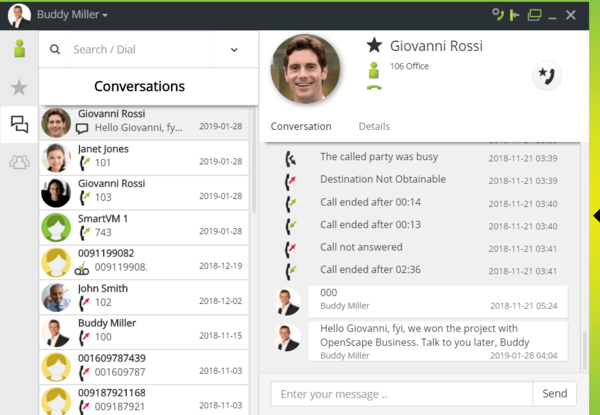Open the Conversations chat icon in sidebar

click(x=19, y=125)
